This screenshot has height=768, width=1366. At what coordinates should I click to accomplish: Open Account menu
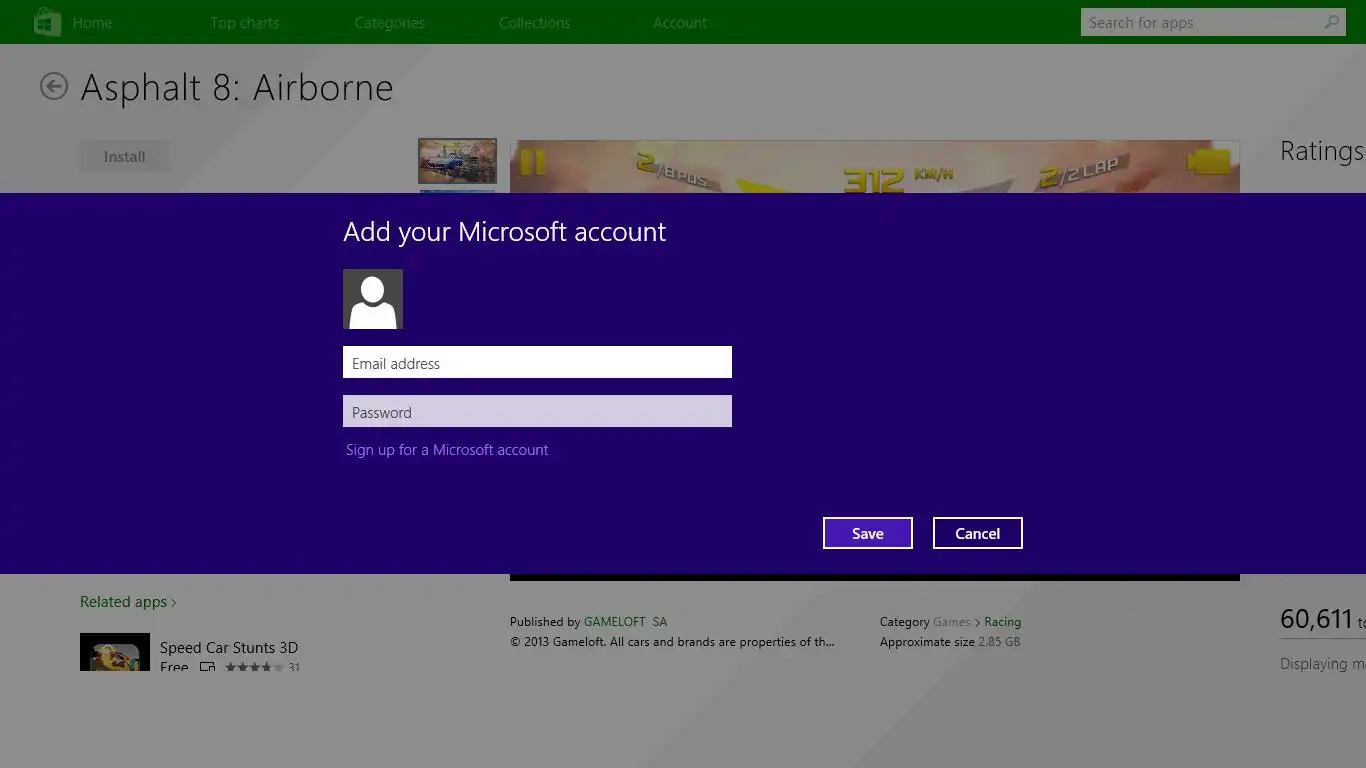click(680, 22)
